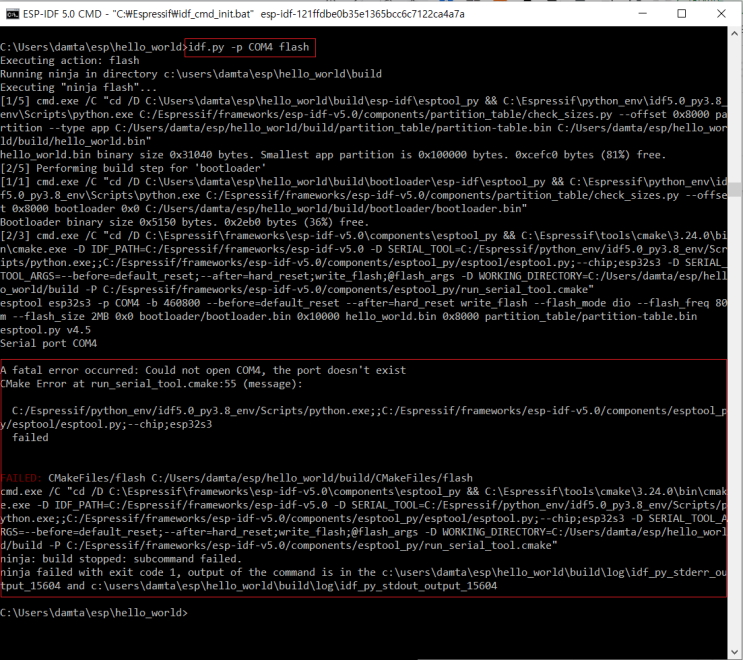Image resolution: width=743 pixels, height=660 pixels.
Task: Click the final prompt 'C:\Users\damta\esp\hello_world>'
Action: (x=94, y=613)
